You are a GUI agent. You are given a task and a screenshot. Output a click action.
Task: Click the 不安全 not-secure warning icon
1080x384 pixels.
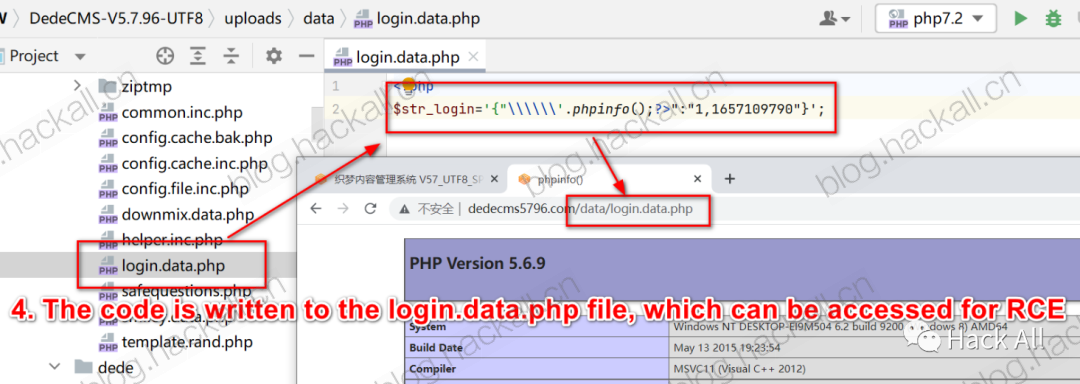pos(404,209)
